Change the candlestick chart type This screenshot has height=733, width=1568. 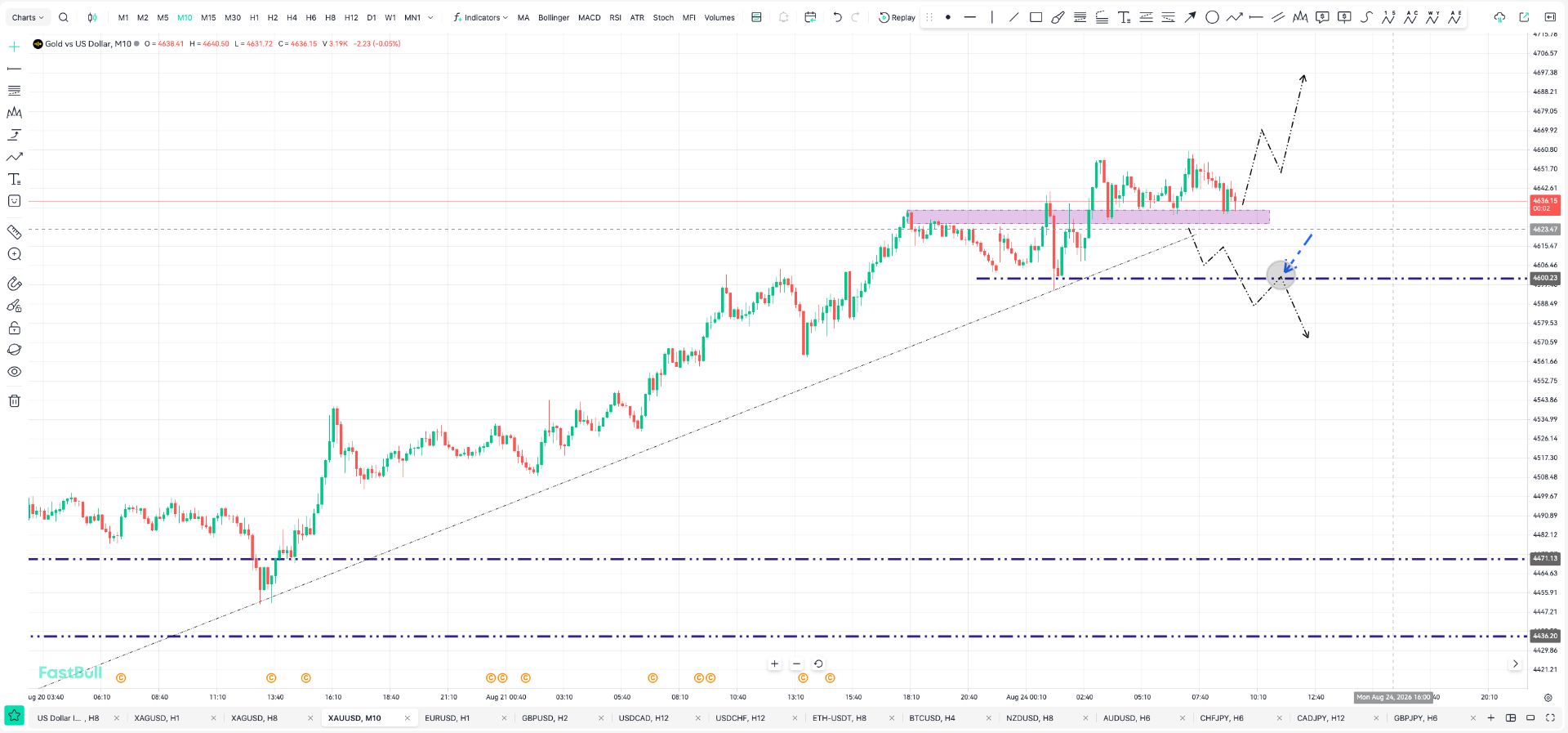[92, 17]
